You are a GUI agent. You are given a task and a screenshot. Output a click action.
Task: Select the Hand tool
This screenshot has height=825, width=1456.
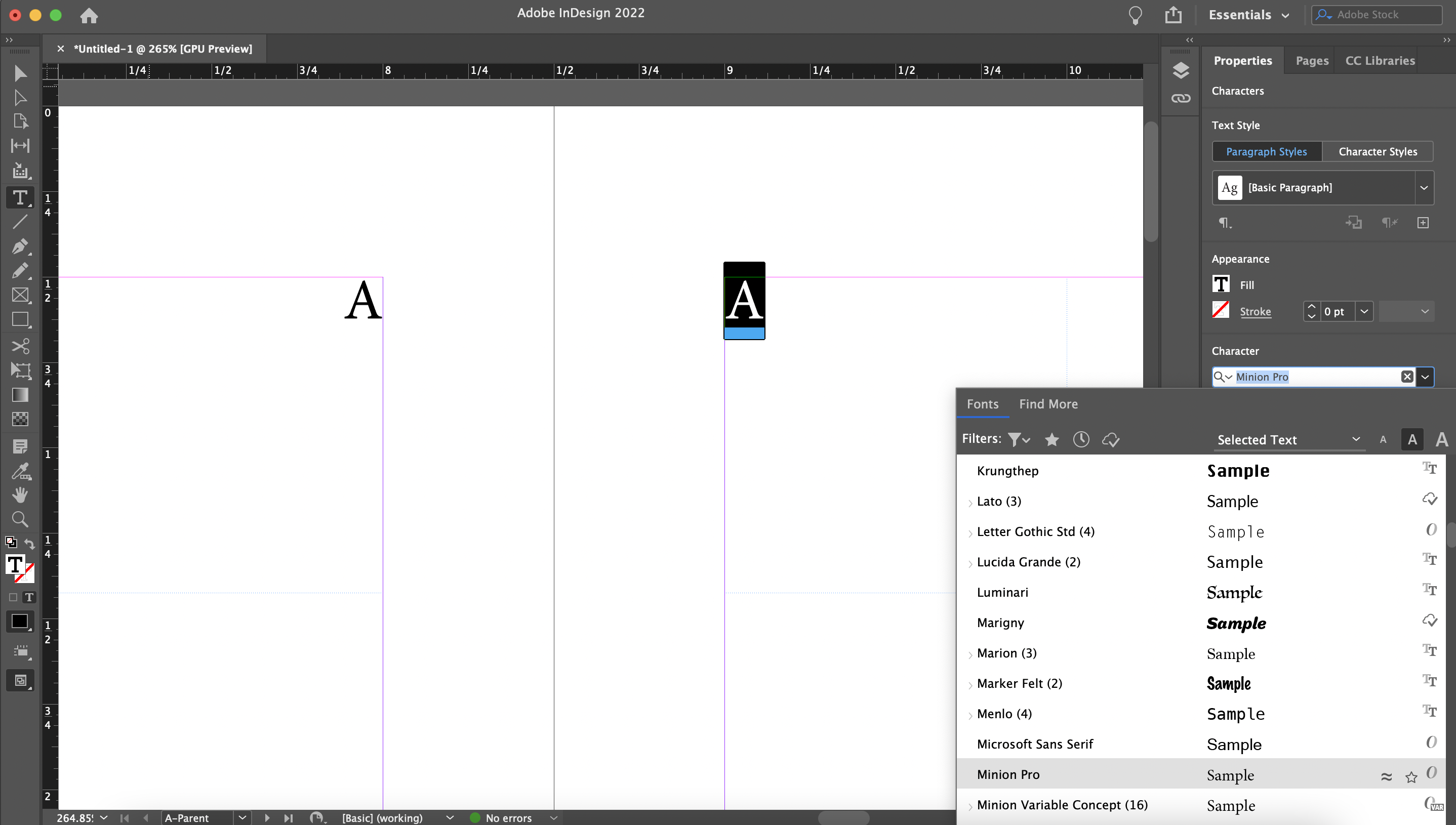[x=20, y=495]
